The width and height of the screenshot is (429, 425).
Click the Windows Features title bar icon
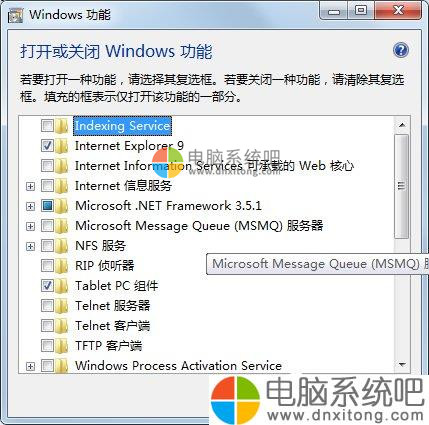point(15,15)
